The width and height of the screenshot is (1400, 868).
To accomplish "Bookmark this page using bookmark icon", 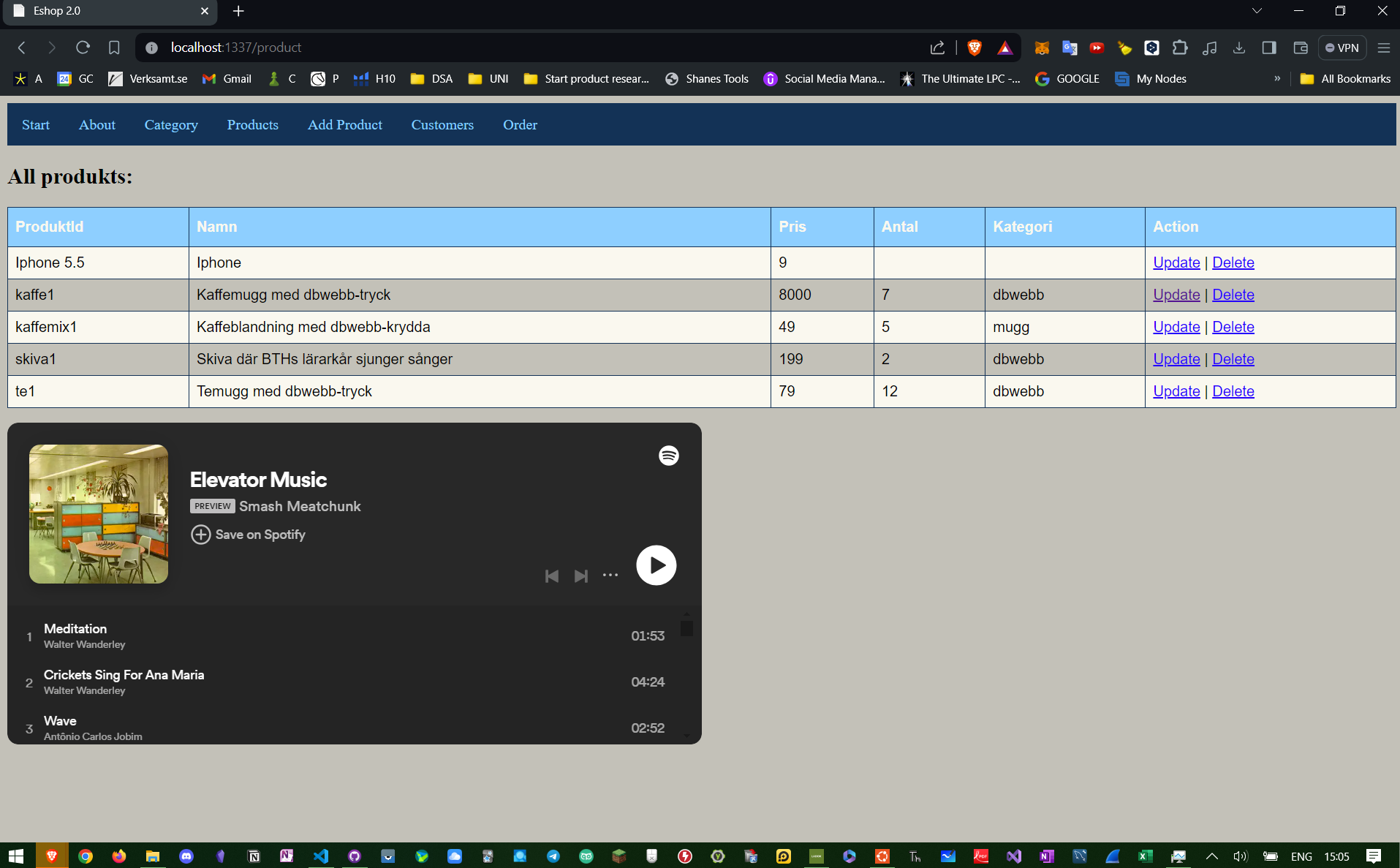I will coord(114,48).
